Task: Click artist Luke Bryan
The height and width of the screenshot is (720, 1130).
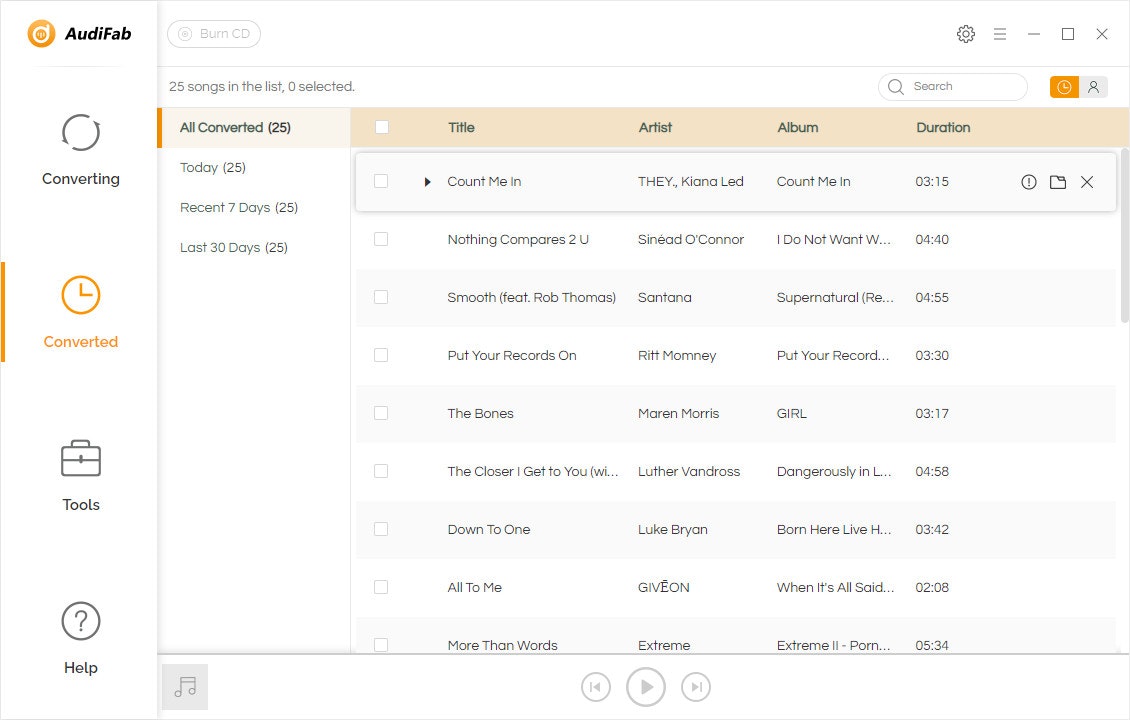Action: coord(672,530)
